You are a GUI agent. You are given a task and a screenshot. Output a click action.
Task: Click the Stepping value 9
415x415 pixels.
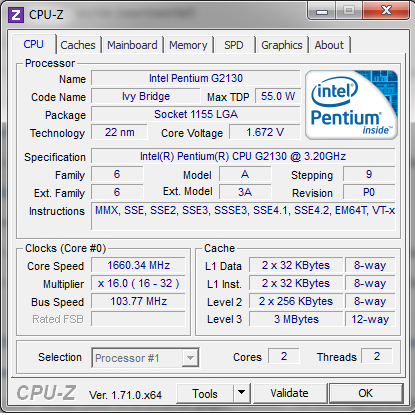pyautogui.click(x=369, y=174)
